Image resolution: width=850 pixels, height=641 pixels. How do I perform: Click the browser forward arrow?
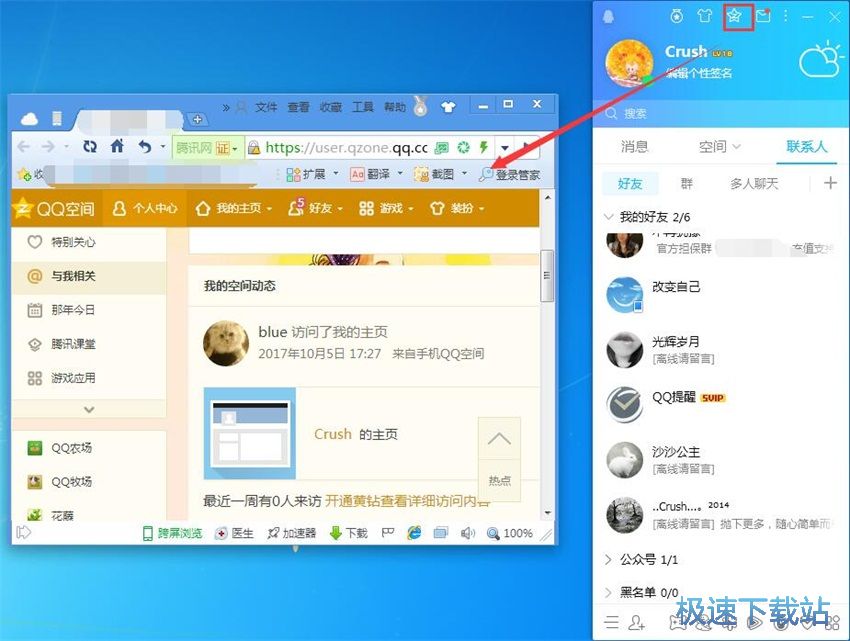point(48,146)
